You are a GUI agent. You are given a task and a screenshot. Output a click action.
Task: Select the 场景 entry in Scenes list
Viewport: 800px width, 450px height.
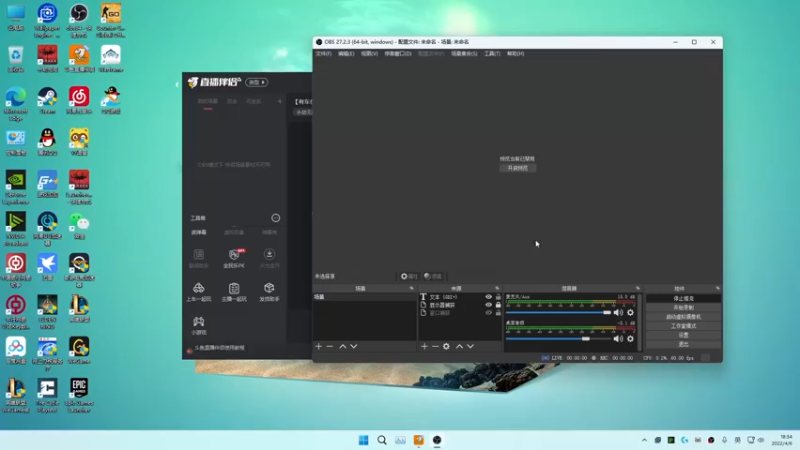(x=364, y=297)
